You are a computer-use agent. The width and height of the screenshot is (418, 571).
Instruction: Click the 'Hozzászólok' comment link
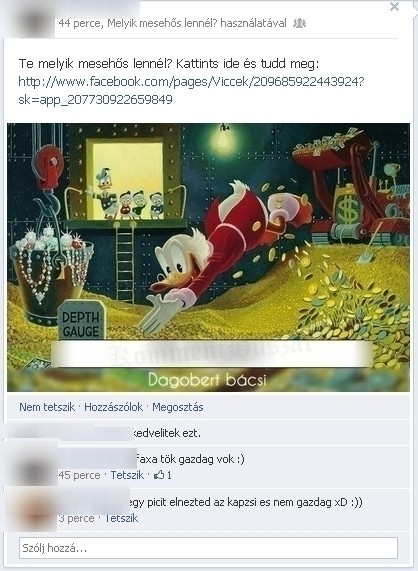pos(114,407)
